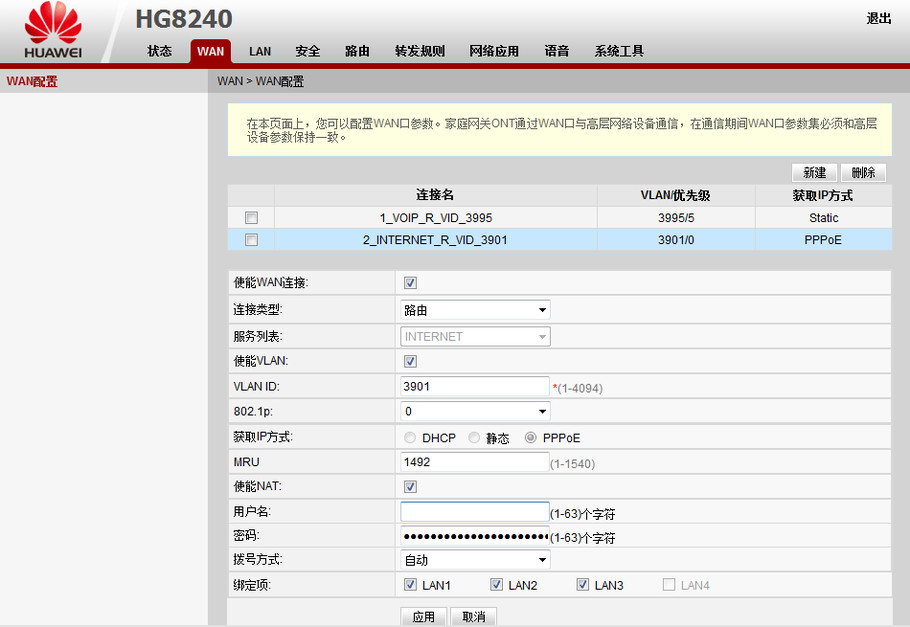
Task: Click the Huawei logo
Action: [x=53, y=30]
